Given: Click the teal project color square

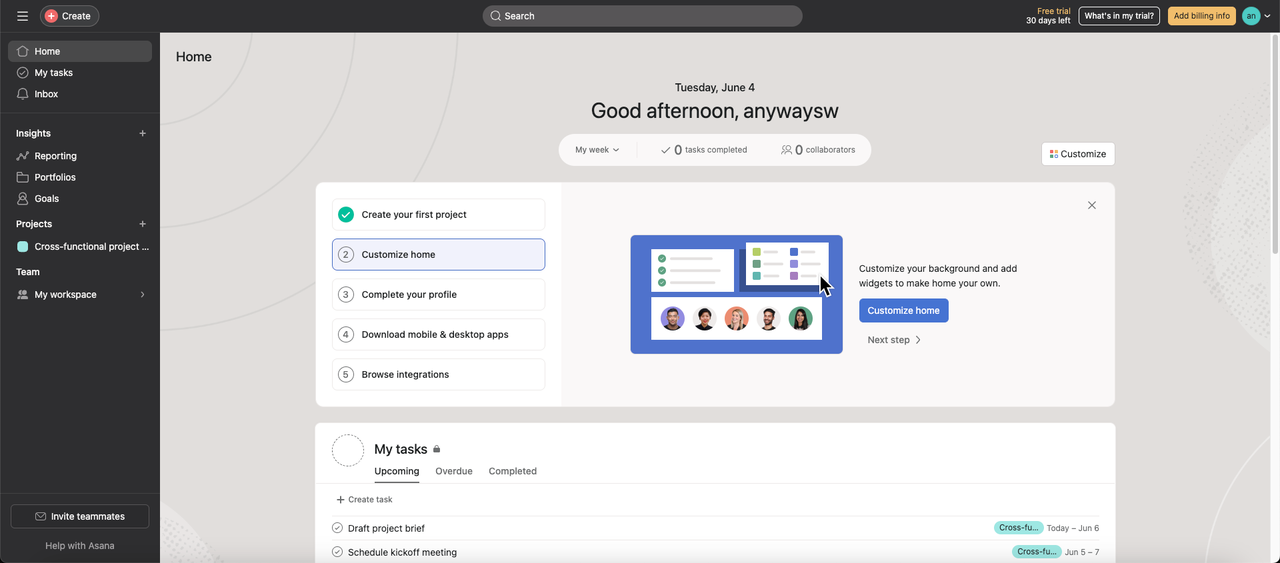Looking at the screenshot, I should 23,246.
